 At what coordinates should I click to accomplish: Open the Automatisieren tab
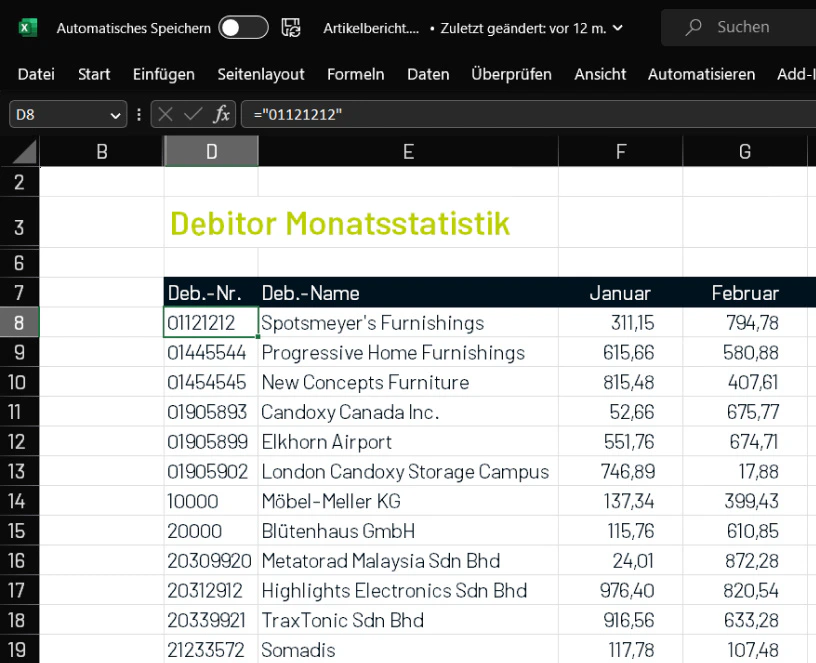click(701, 74)
